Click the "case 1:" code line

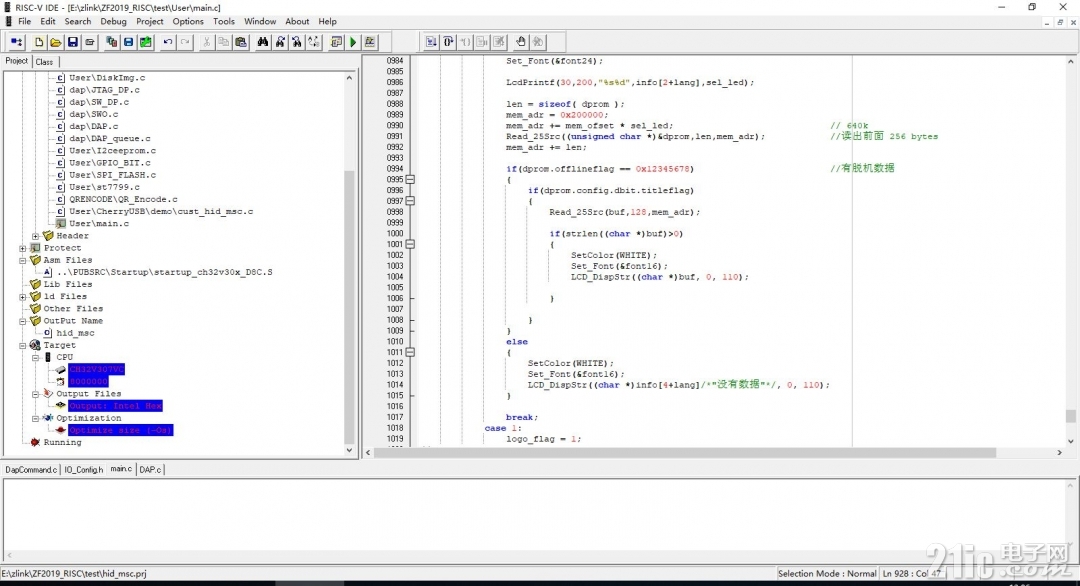point(503,428)
